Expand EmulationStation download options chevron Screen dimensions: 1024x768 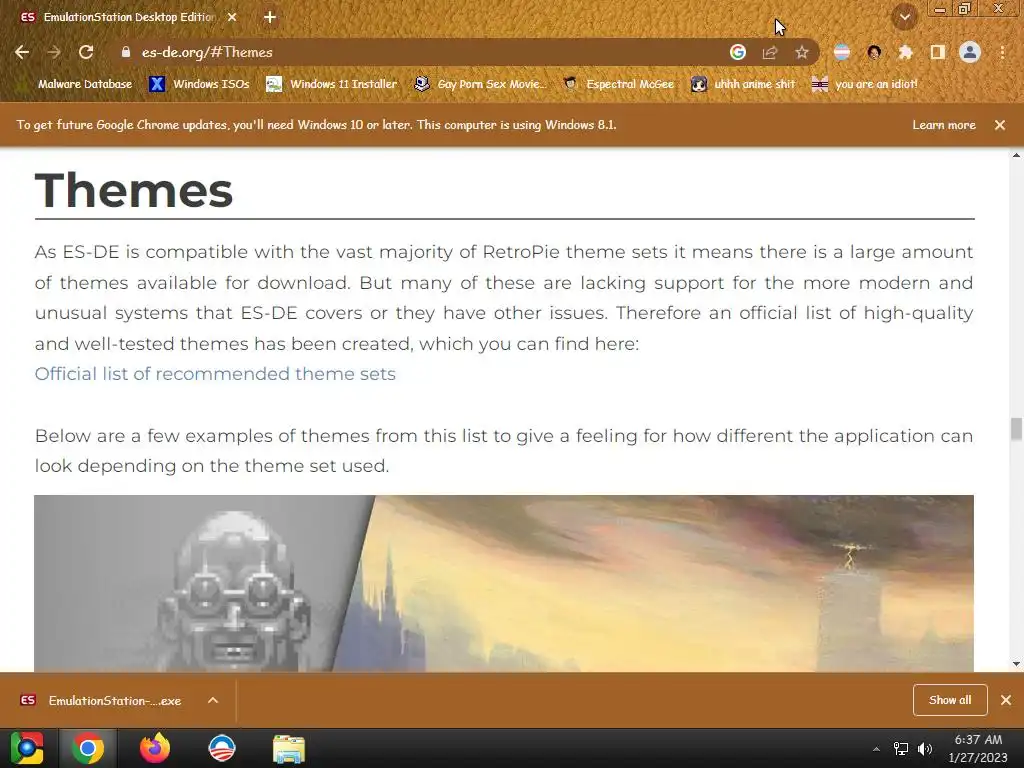pos(213,700)
